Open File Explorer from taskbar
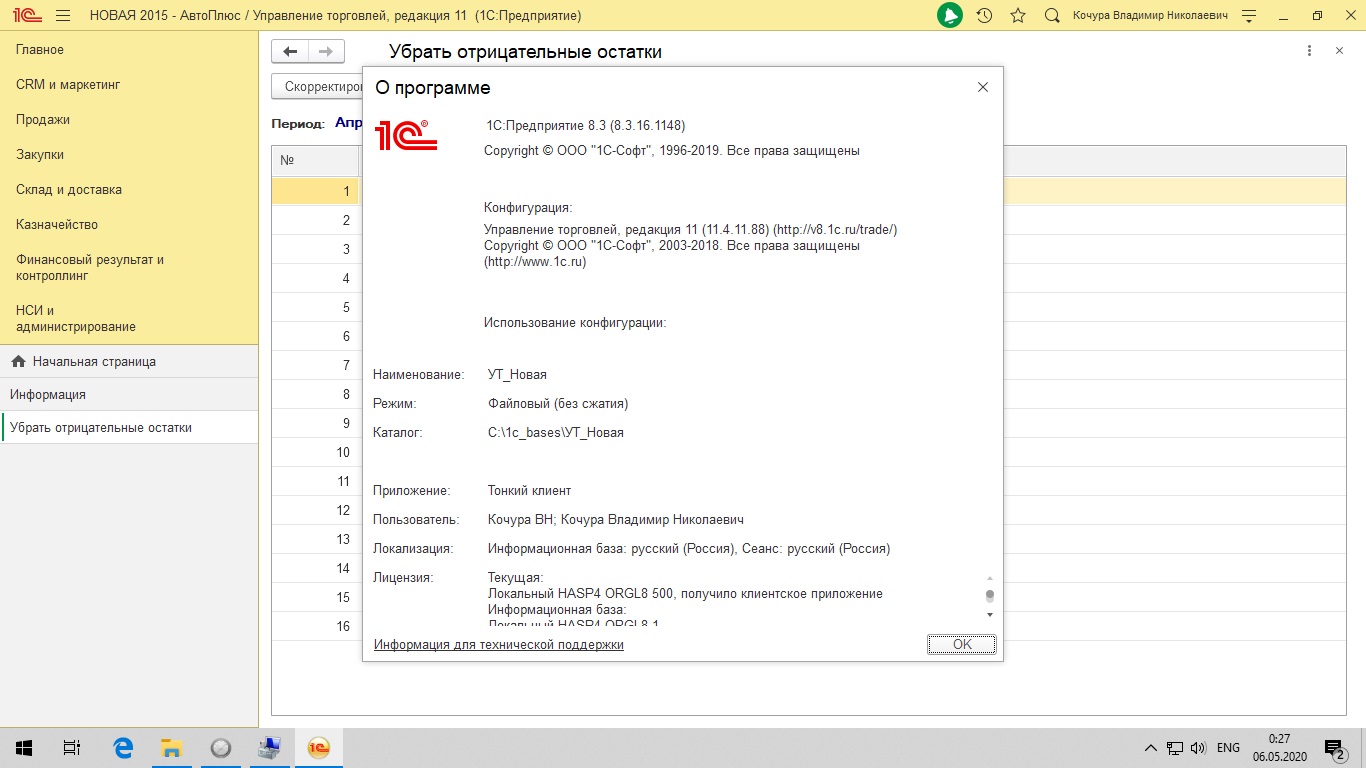The image size is (1366, 768). pos(172,747)
